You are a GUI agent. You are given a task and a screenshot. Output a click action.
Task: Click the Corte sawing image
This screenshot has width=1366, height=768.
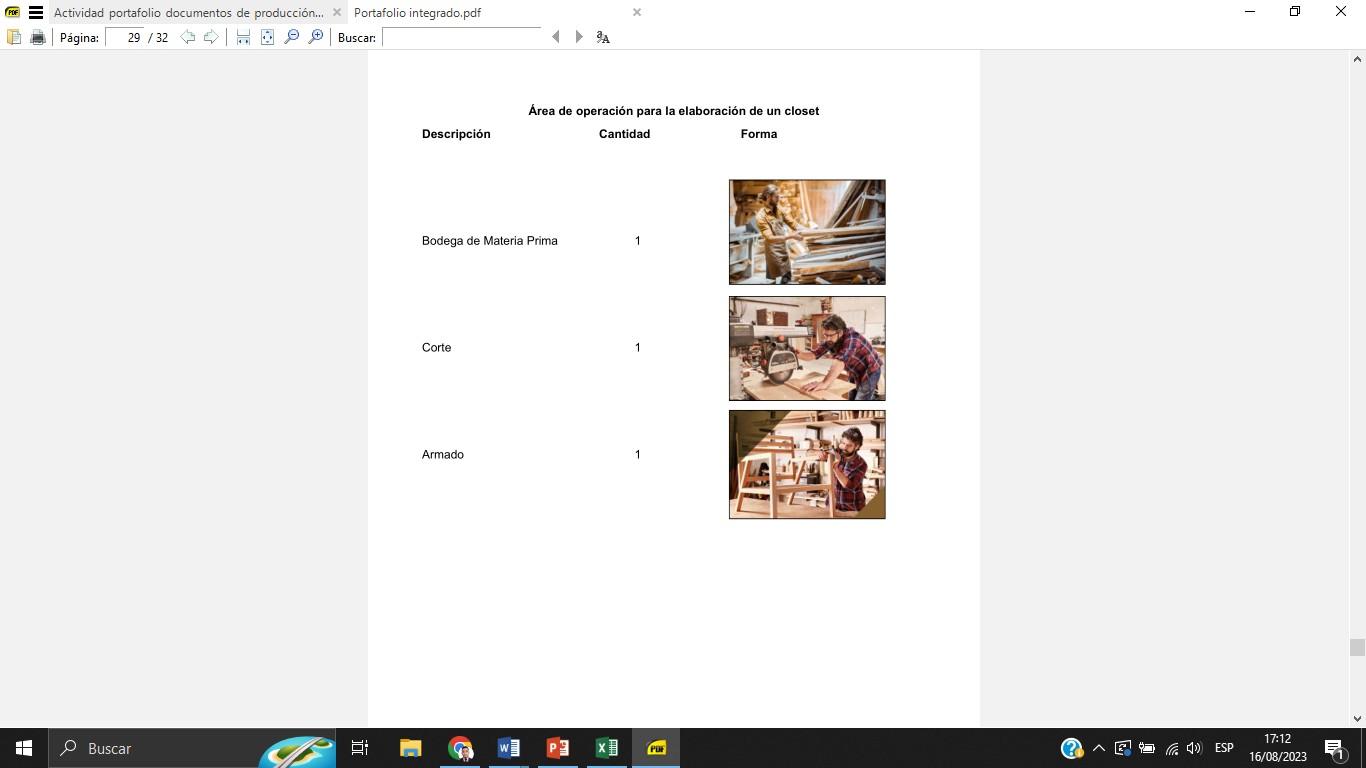point(807,348)
